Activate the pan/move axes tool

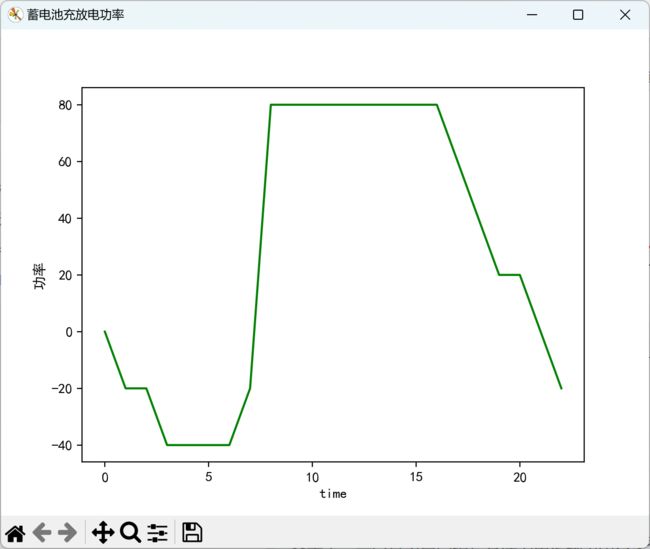click(x=103, y=533)
